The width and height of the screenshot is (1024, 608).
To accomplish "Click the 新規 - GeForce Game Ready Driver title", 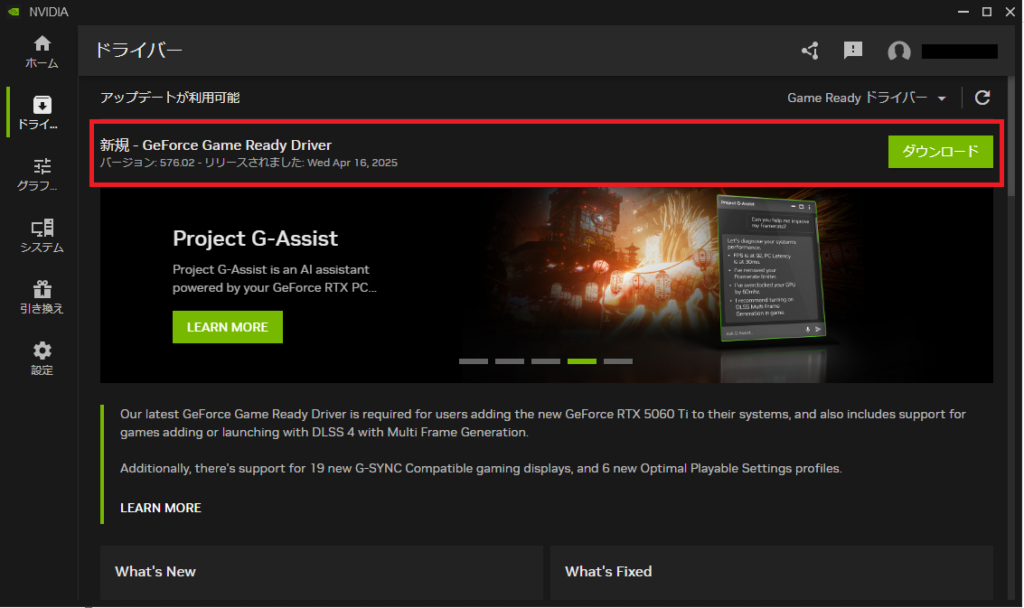I will (216, 145).
